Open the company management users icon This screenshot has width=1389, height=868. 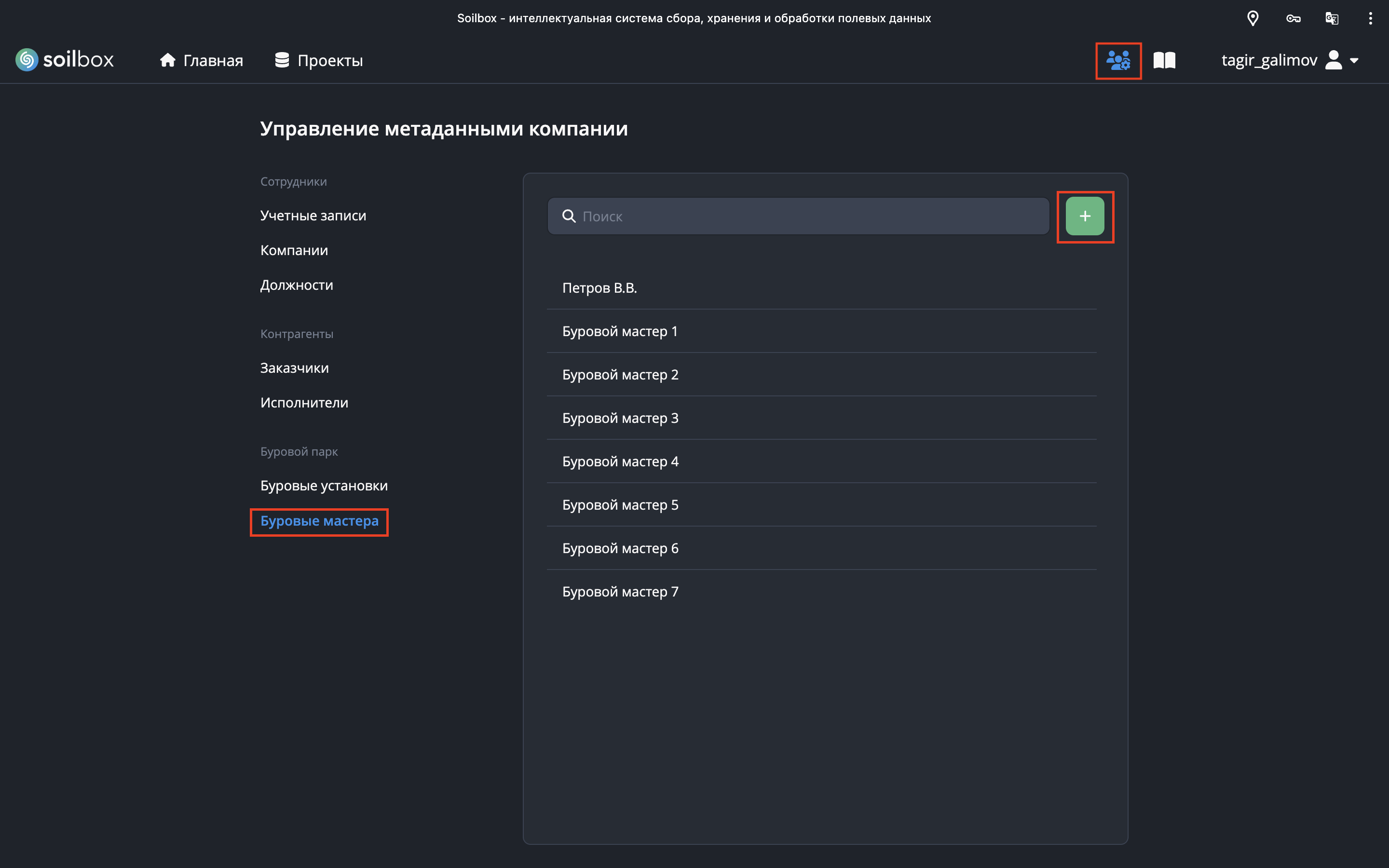[1117, 60]
